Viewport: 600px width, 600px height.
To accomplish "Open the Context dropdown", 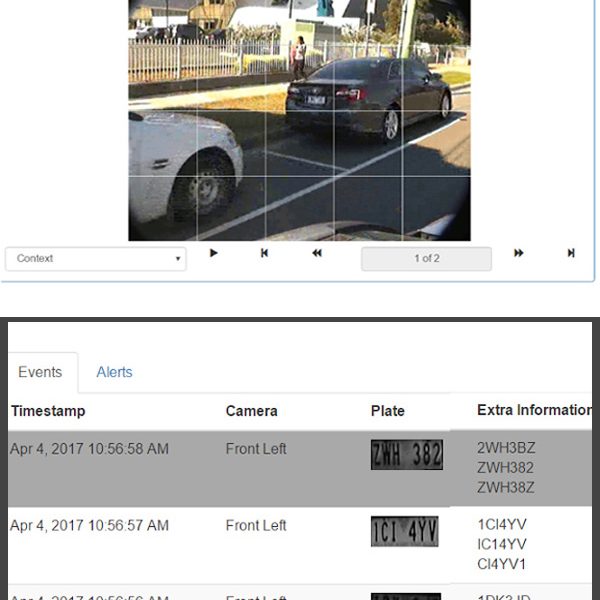I will tap(96, 259).
